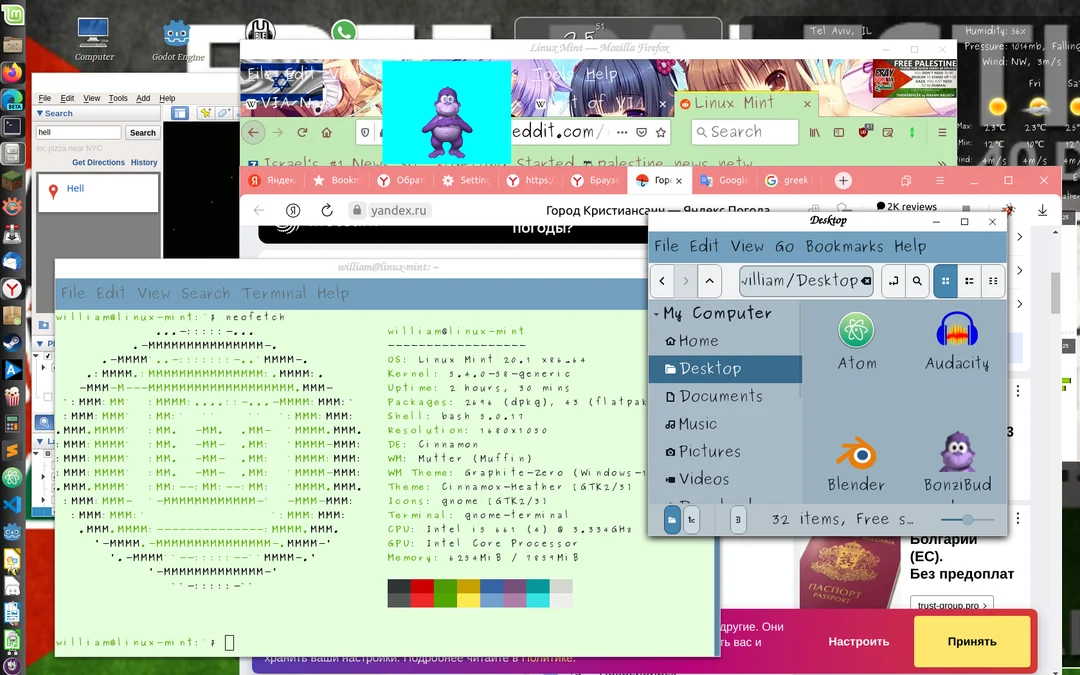Click the Search field in the Linux Mint window
The width and height of the screenshot is (1080, 675).
(744, 131)
